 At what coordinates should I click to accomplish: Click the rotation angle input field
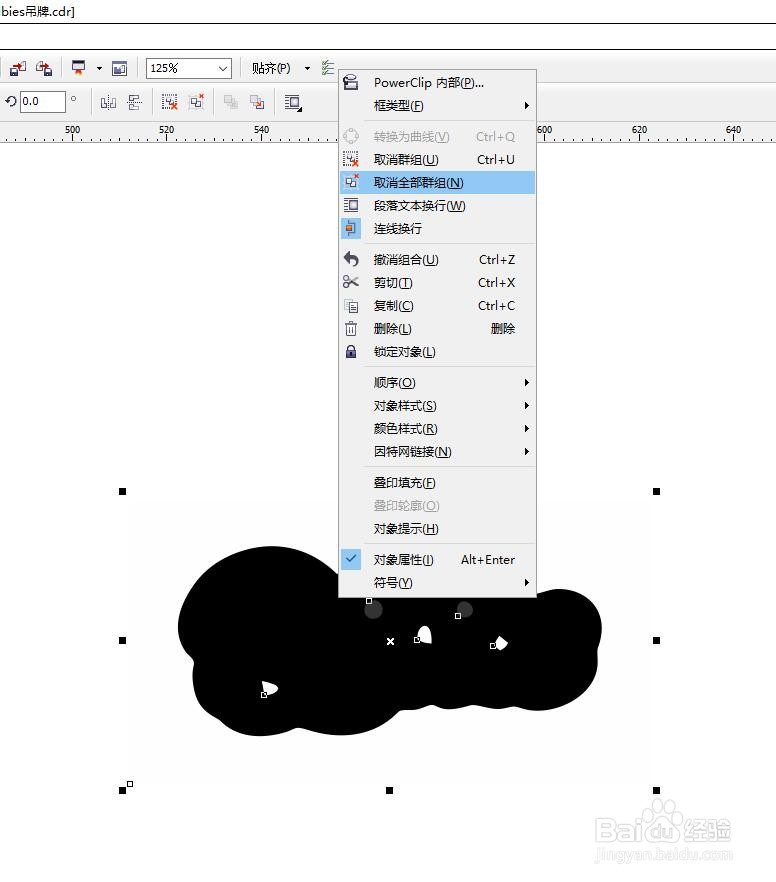tap(43, 102)
